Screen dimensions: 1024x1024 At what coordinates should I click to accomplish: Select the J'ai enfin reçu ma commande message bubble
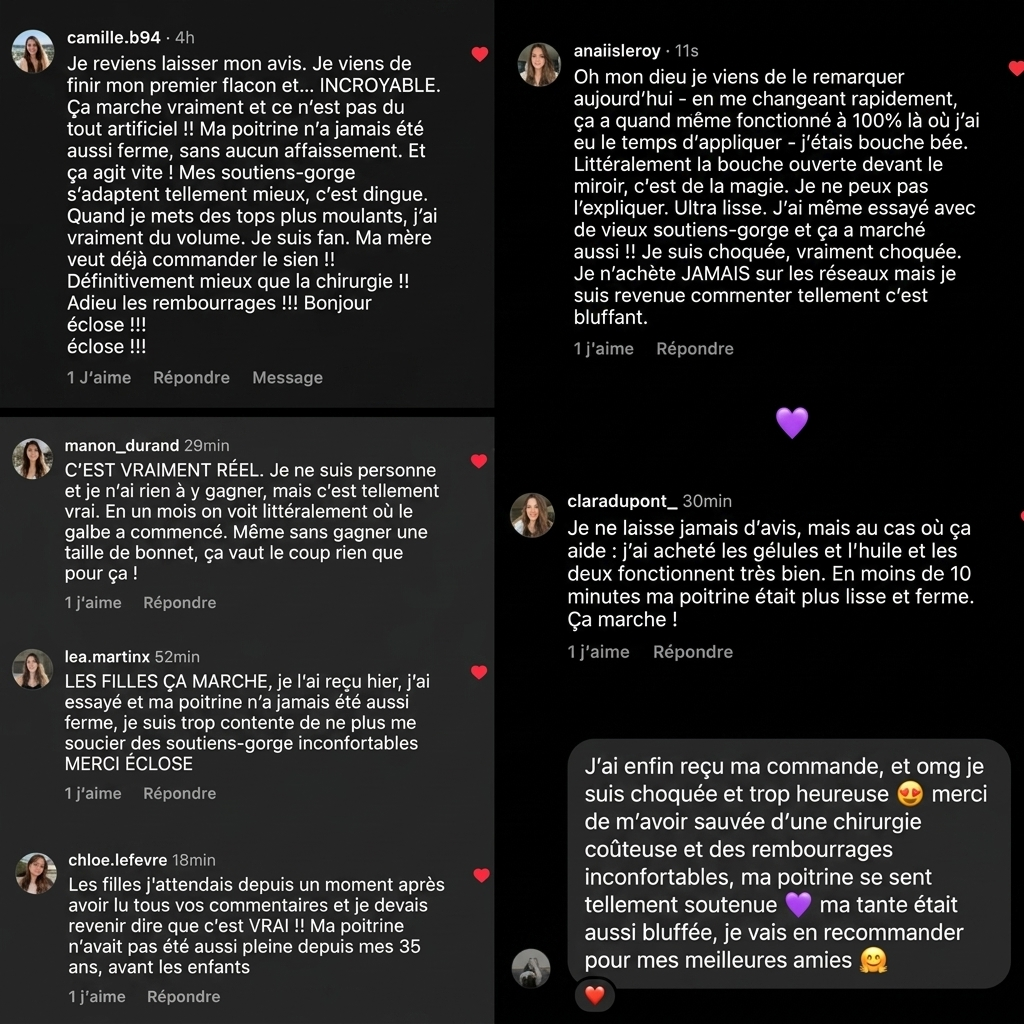pyautogui.click(x=789, y=863)
